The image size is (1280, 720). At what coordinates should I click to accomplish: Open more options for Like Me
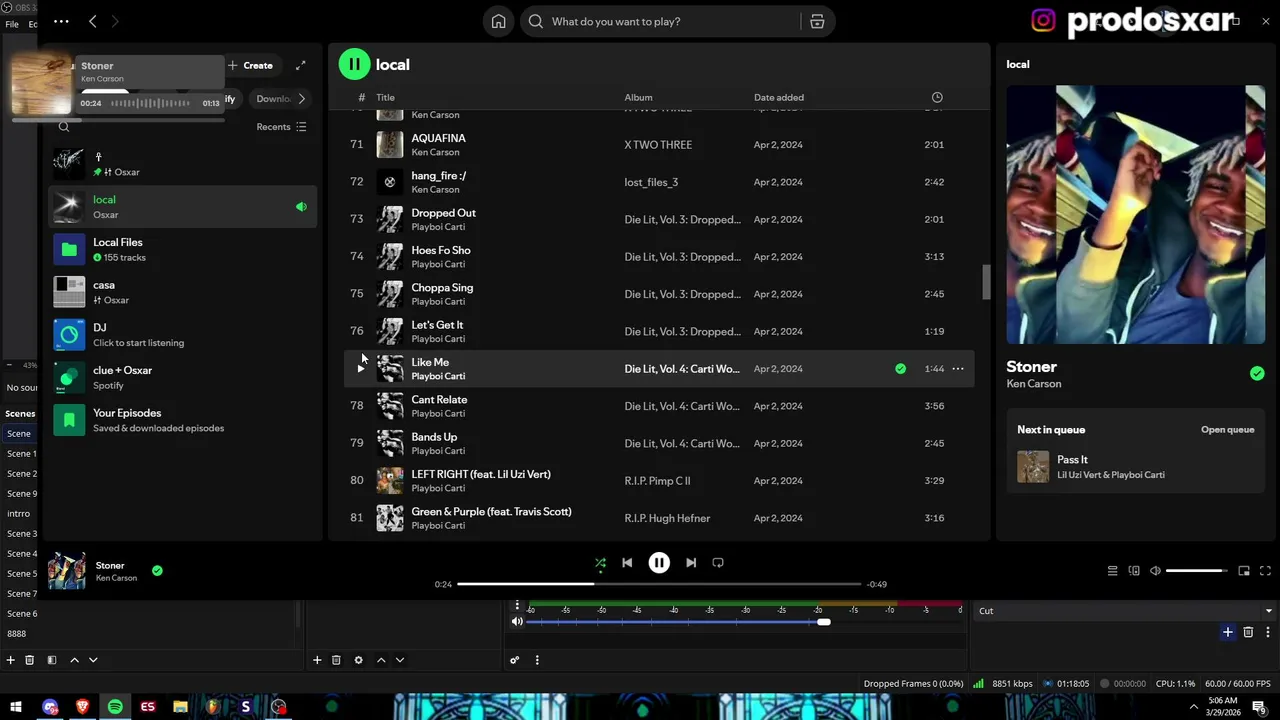tap(957, 369)
